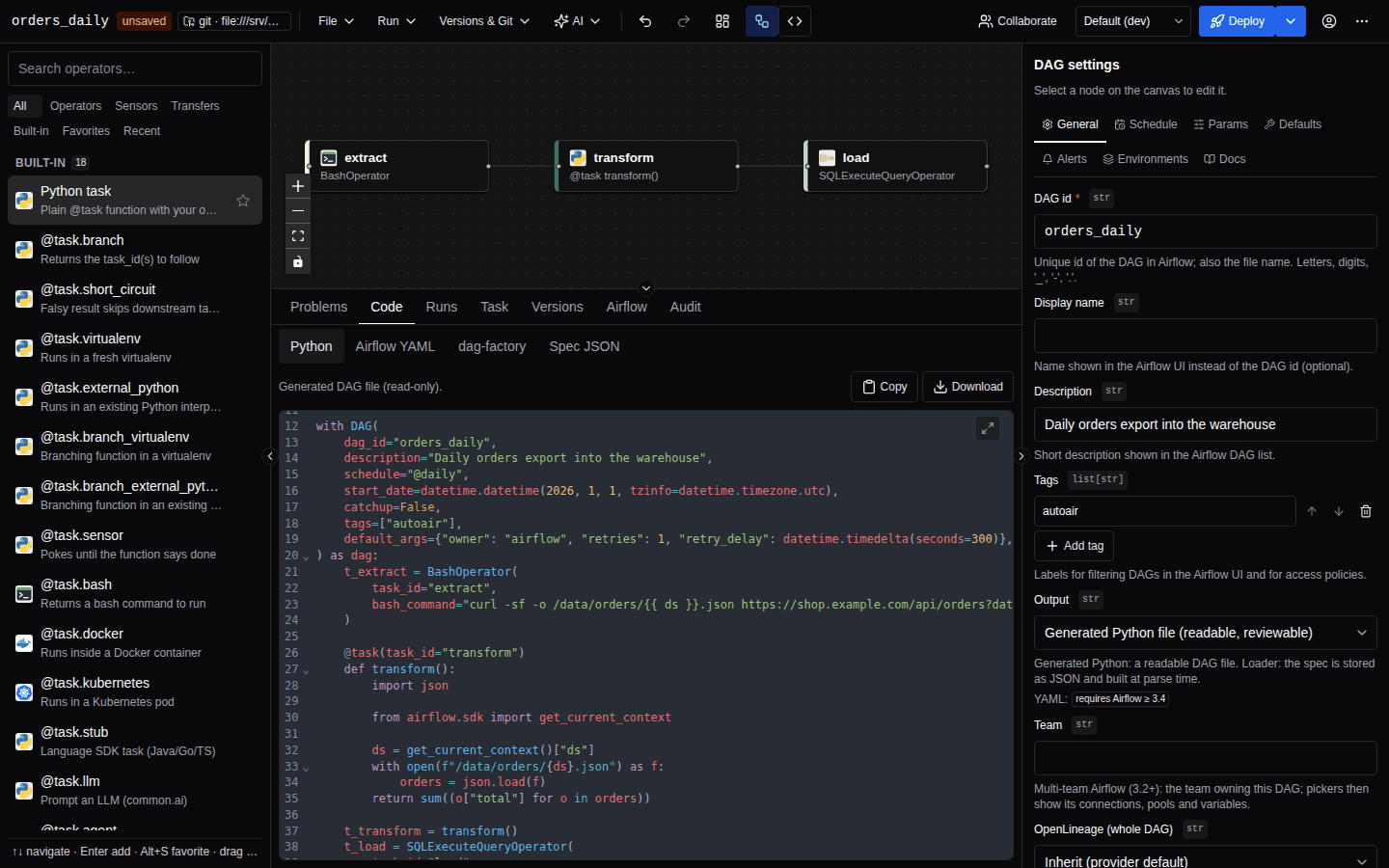
Task: Open the Problems tab
Action: point(318,307)
